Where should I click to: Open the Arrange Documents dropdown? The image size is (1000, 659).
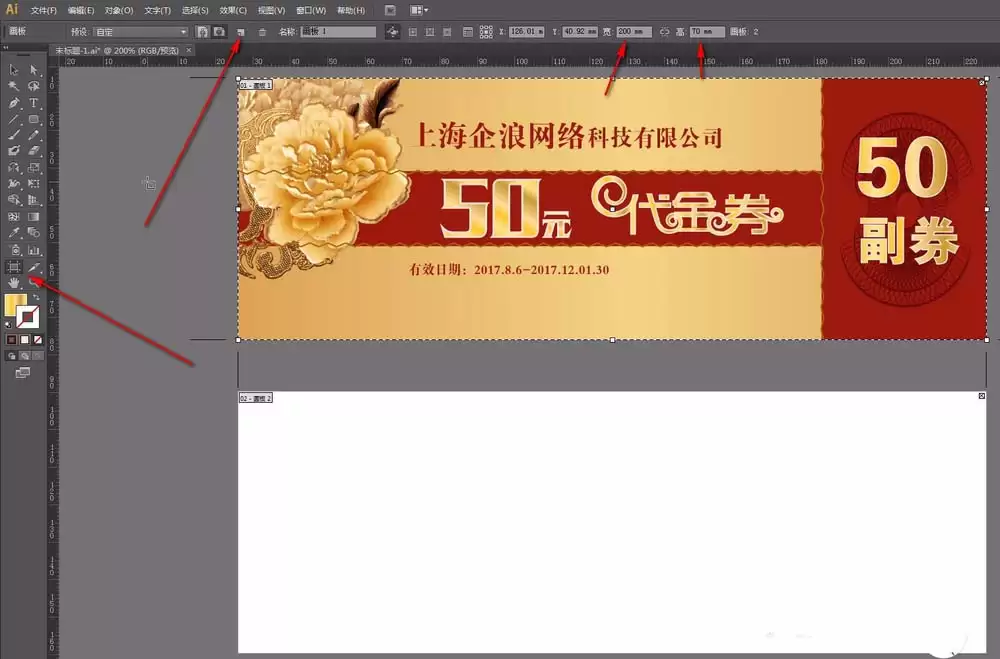[x=418, y=10]
